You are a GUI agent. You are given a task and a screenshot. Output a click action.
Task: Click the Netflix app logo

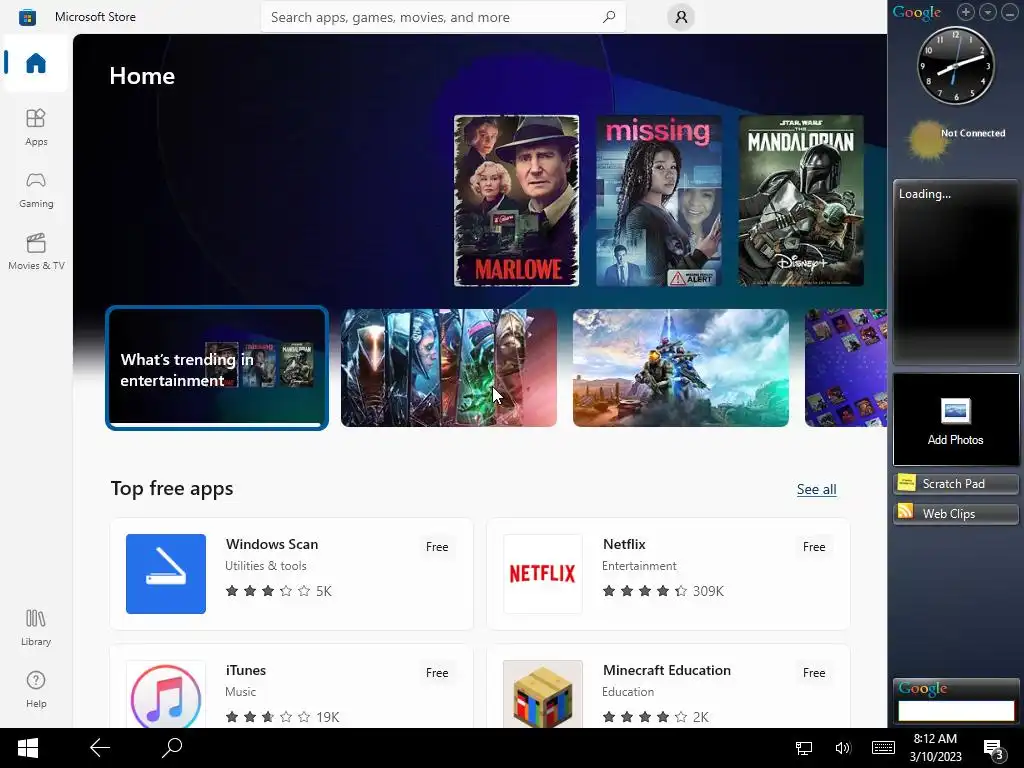point(543,574)
